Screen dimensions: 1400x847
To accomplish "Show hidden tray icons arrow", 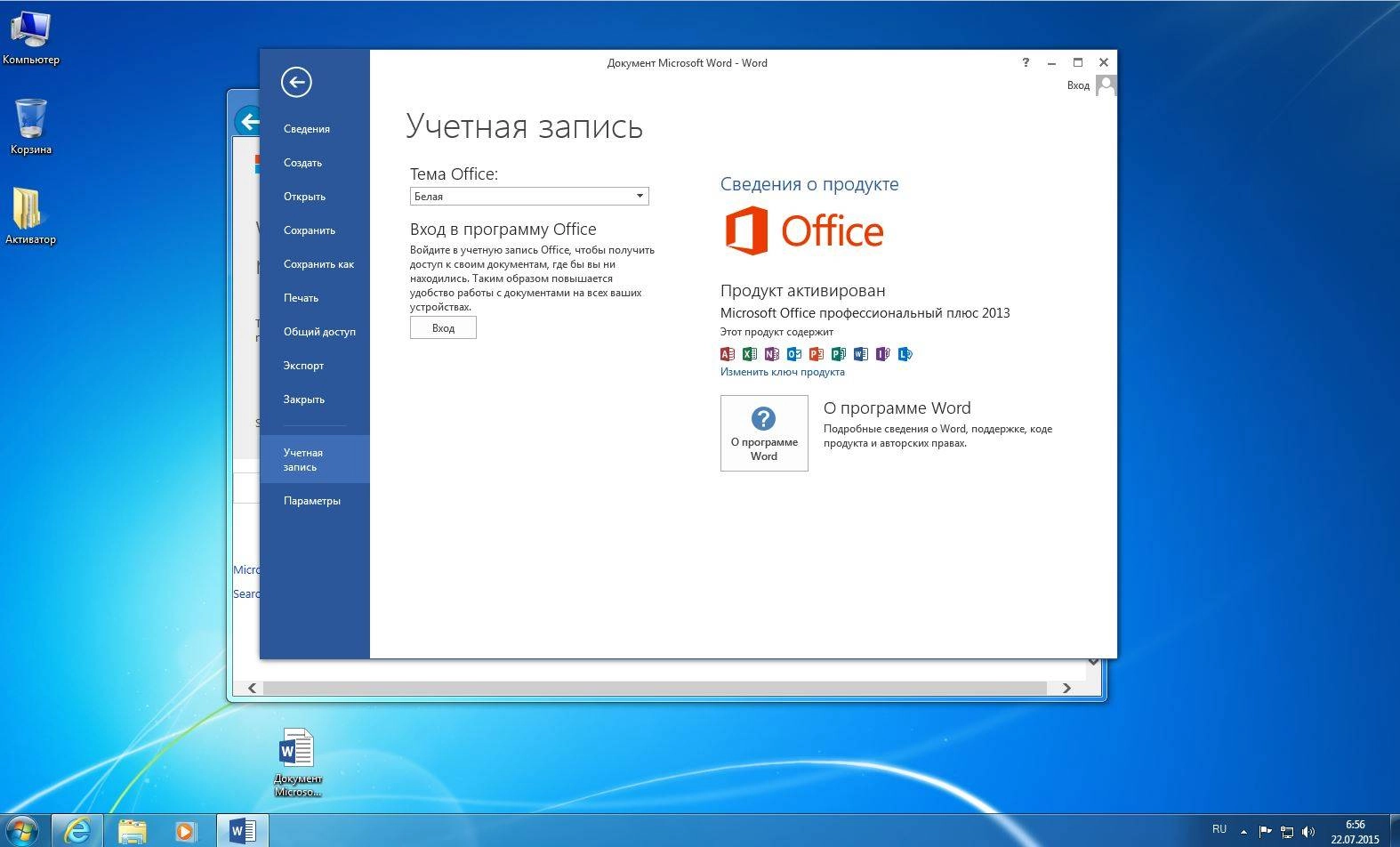I will click(1243, 832).
